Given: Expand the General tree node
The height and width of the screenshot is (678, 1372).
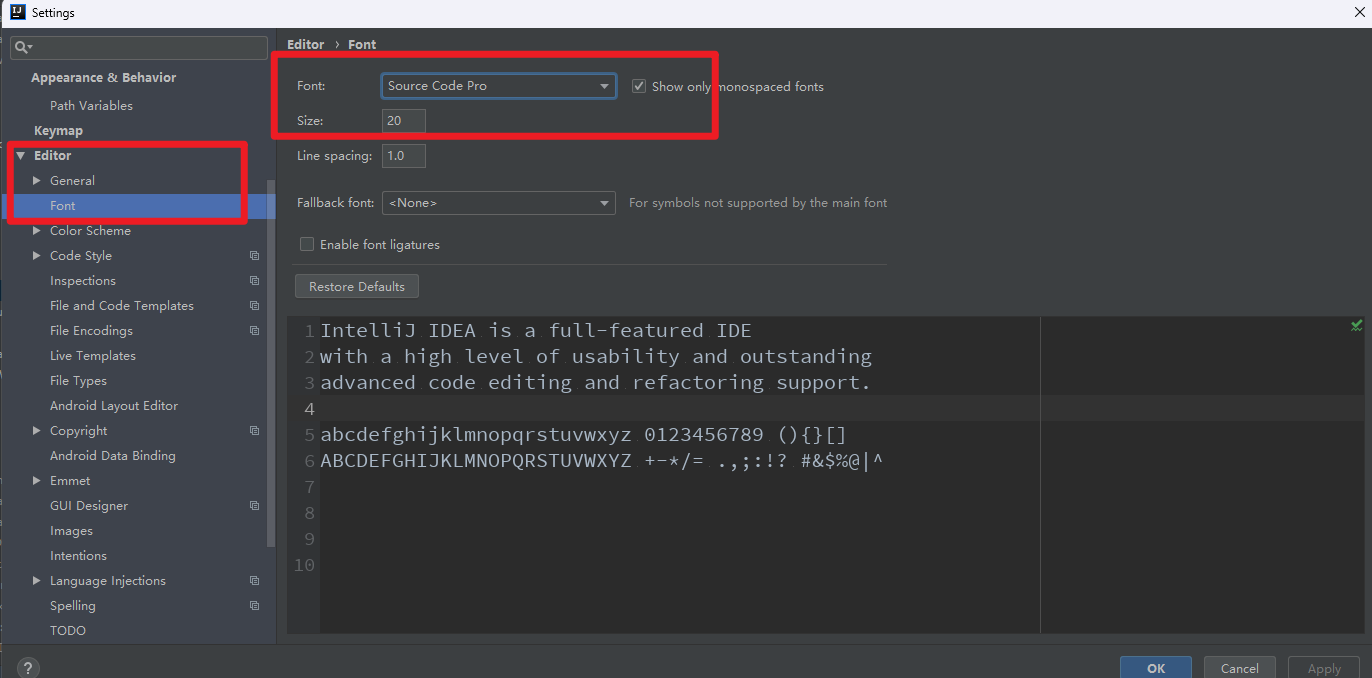Looking at the screenshot, I should pyautogui.click(x=37, y=181).
